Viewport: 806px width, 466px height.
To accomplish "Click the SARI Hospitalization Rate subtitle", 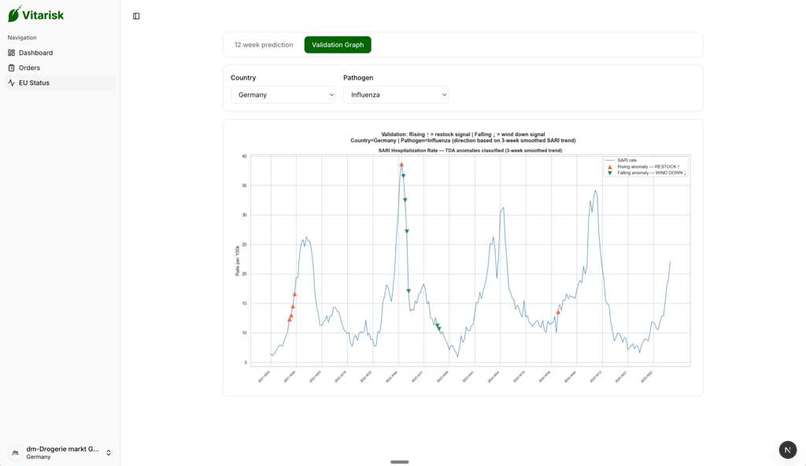I will (x=470, y=151).
